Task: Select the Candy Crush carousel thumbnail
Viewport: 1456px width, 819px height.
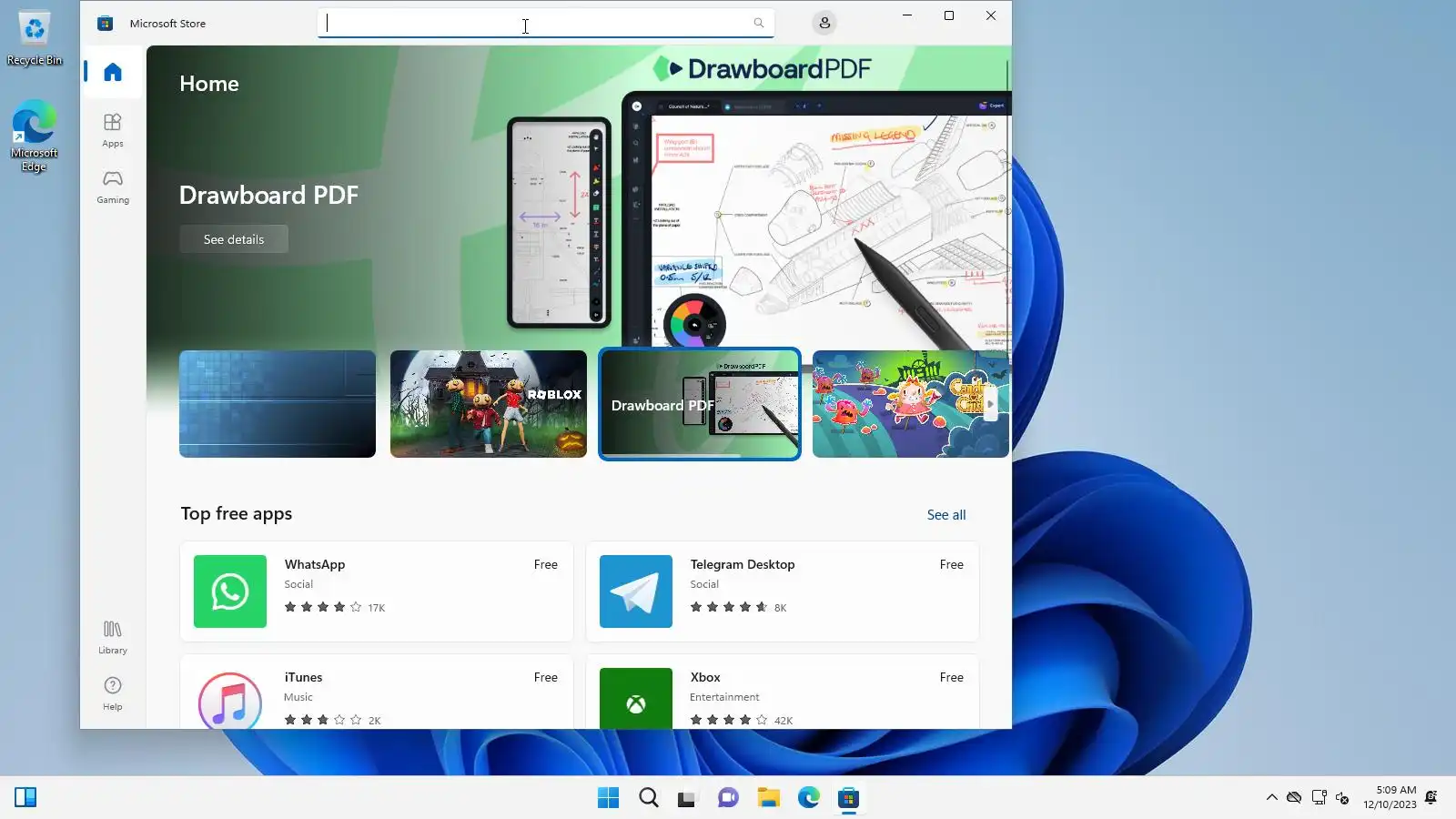Action: click(x=911, y=404)
